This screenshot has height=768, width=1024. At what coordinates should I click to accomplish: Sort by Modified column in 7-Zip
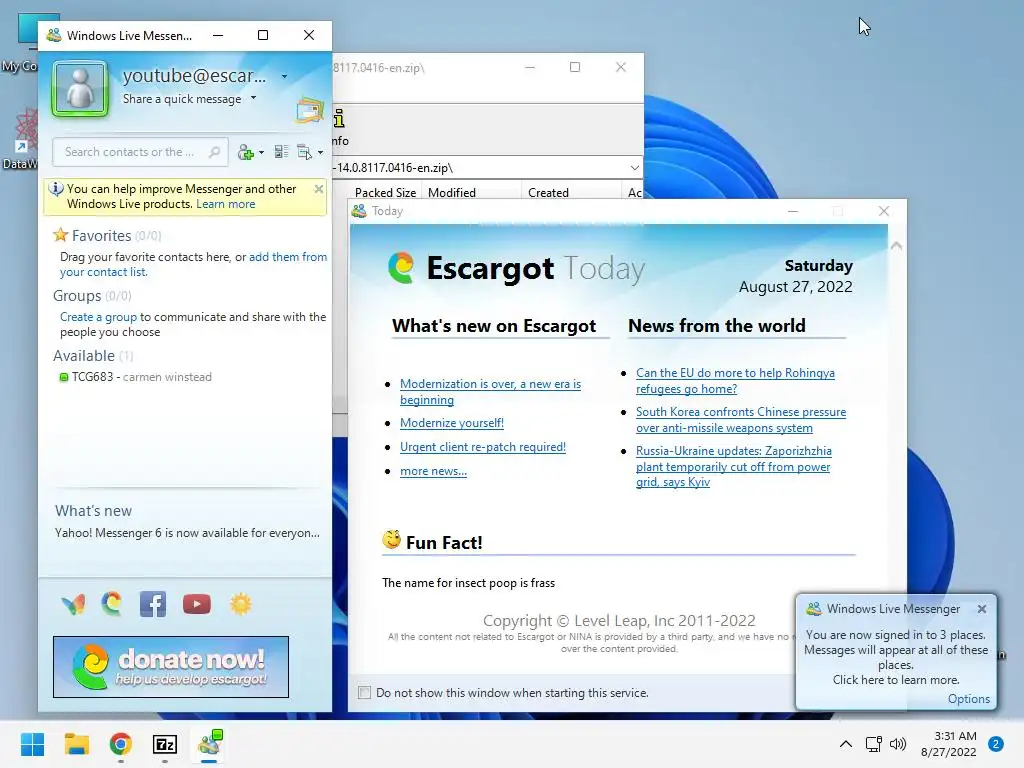point(452,193)
